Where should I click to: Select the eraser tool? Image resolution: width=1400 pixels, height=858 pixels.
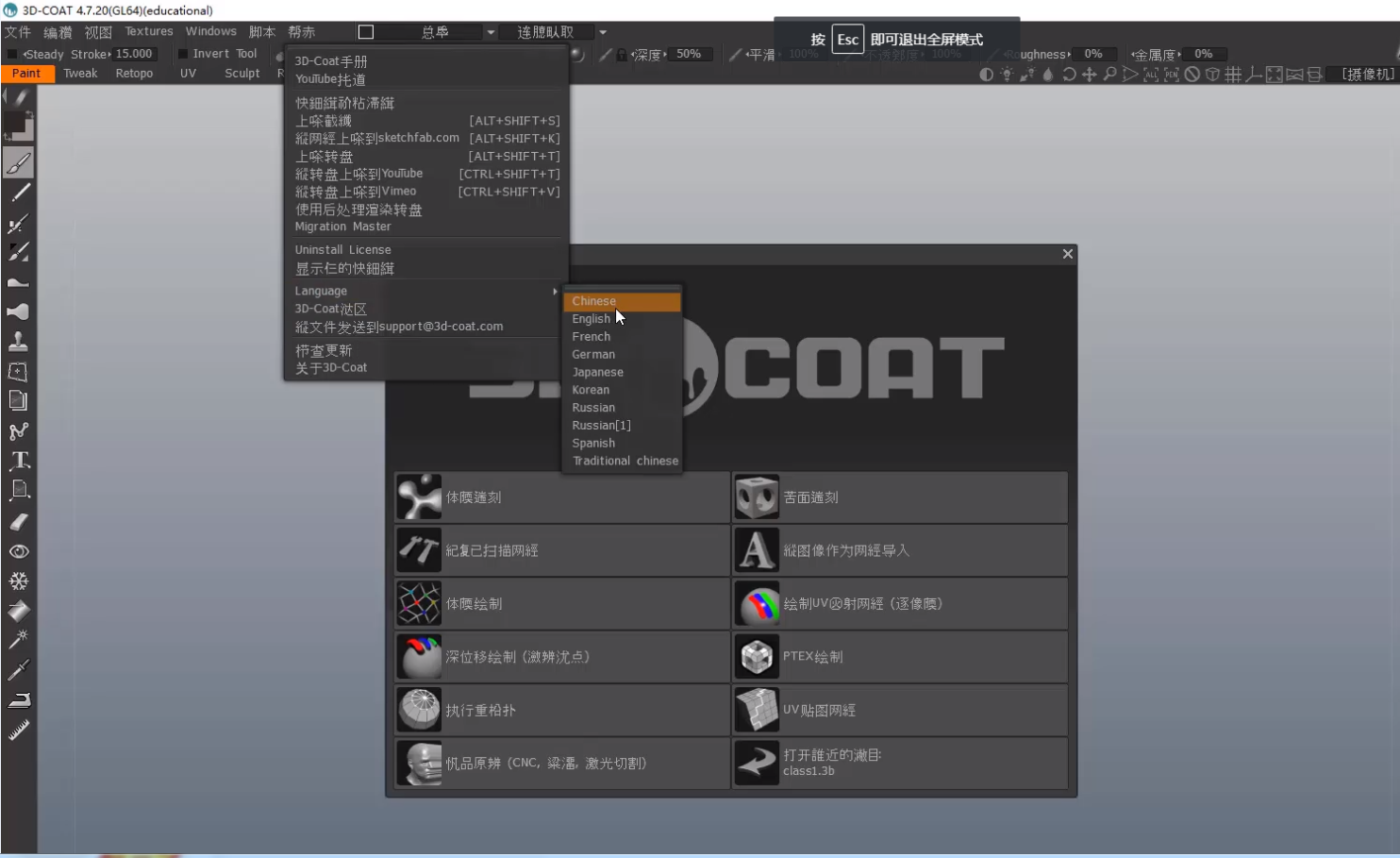point(18,521)
